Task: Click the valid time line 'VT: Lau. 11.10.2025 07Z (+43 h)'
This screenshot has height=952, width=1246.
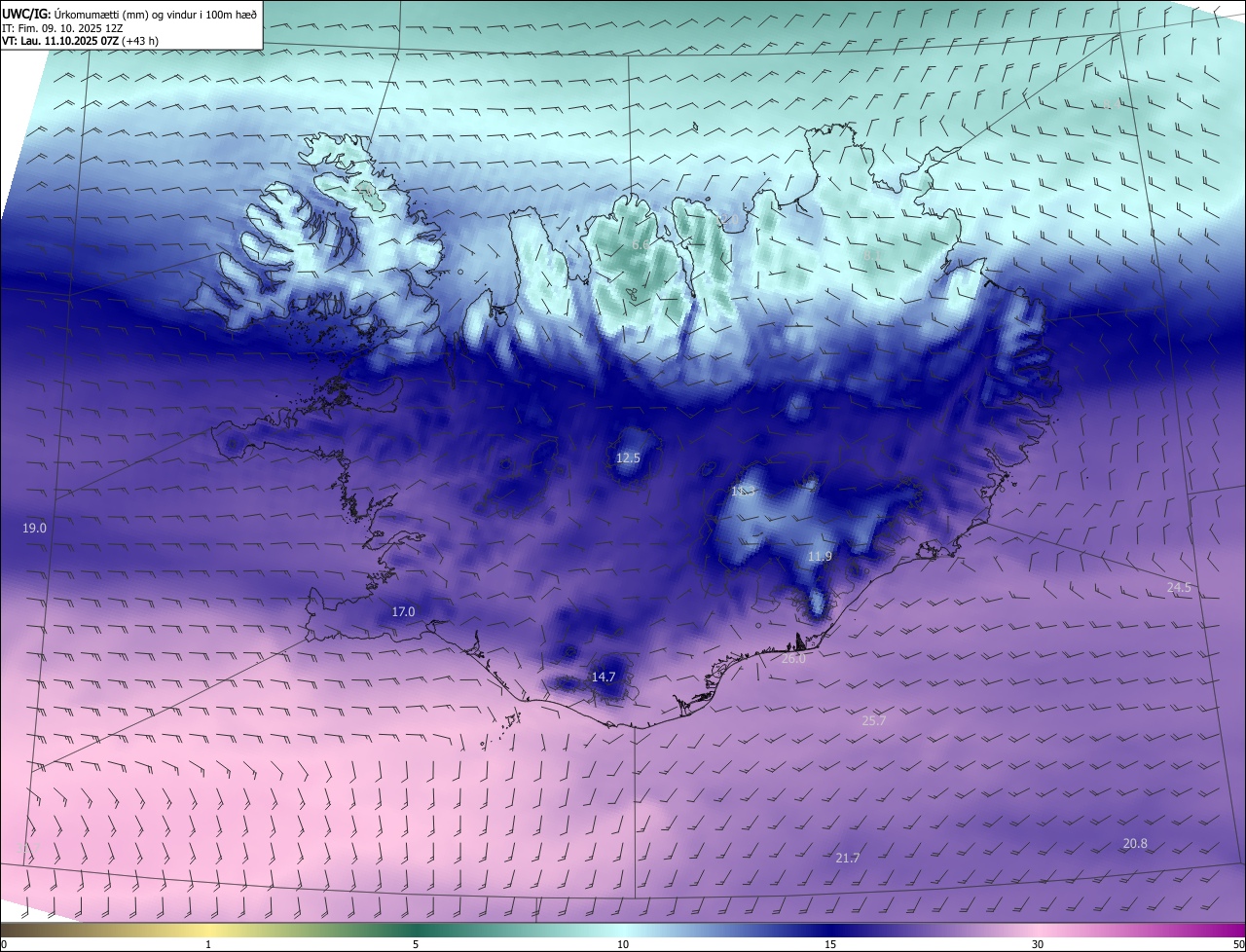Action: [81, 41]
